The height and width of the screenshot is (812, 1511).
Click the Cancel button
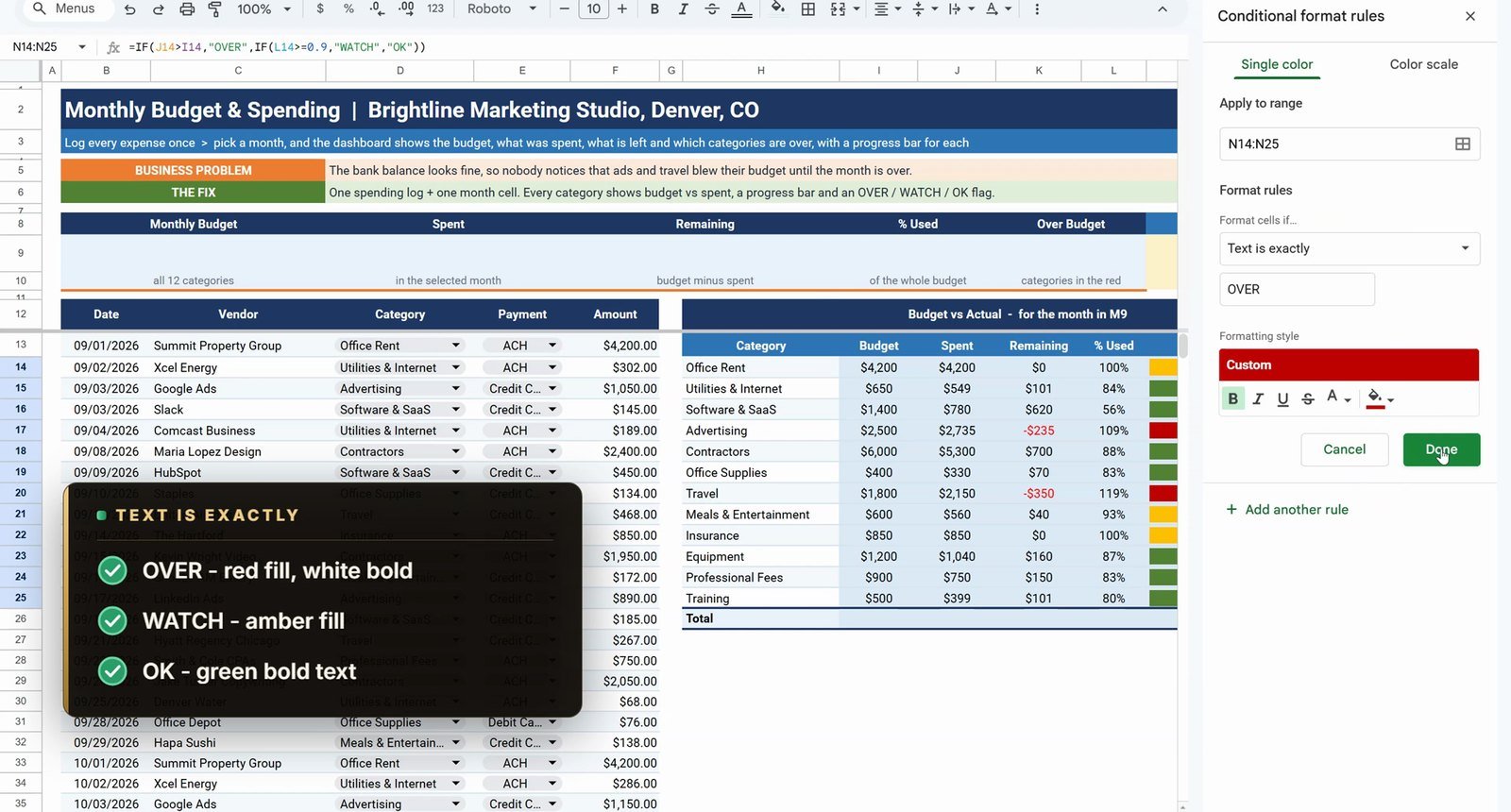(1344, 449)
